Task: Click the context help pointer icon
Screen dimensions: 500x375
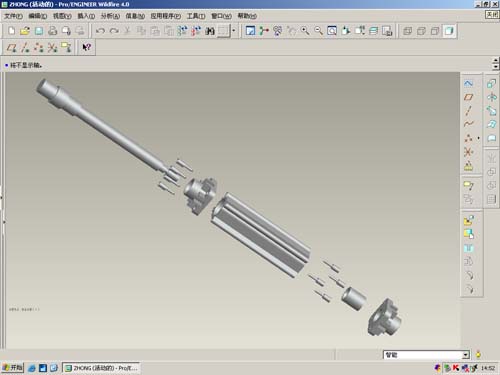Action: point(86,47)
